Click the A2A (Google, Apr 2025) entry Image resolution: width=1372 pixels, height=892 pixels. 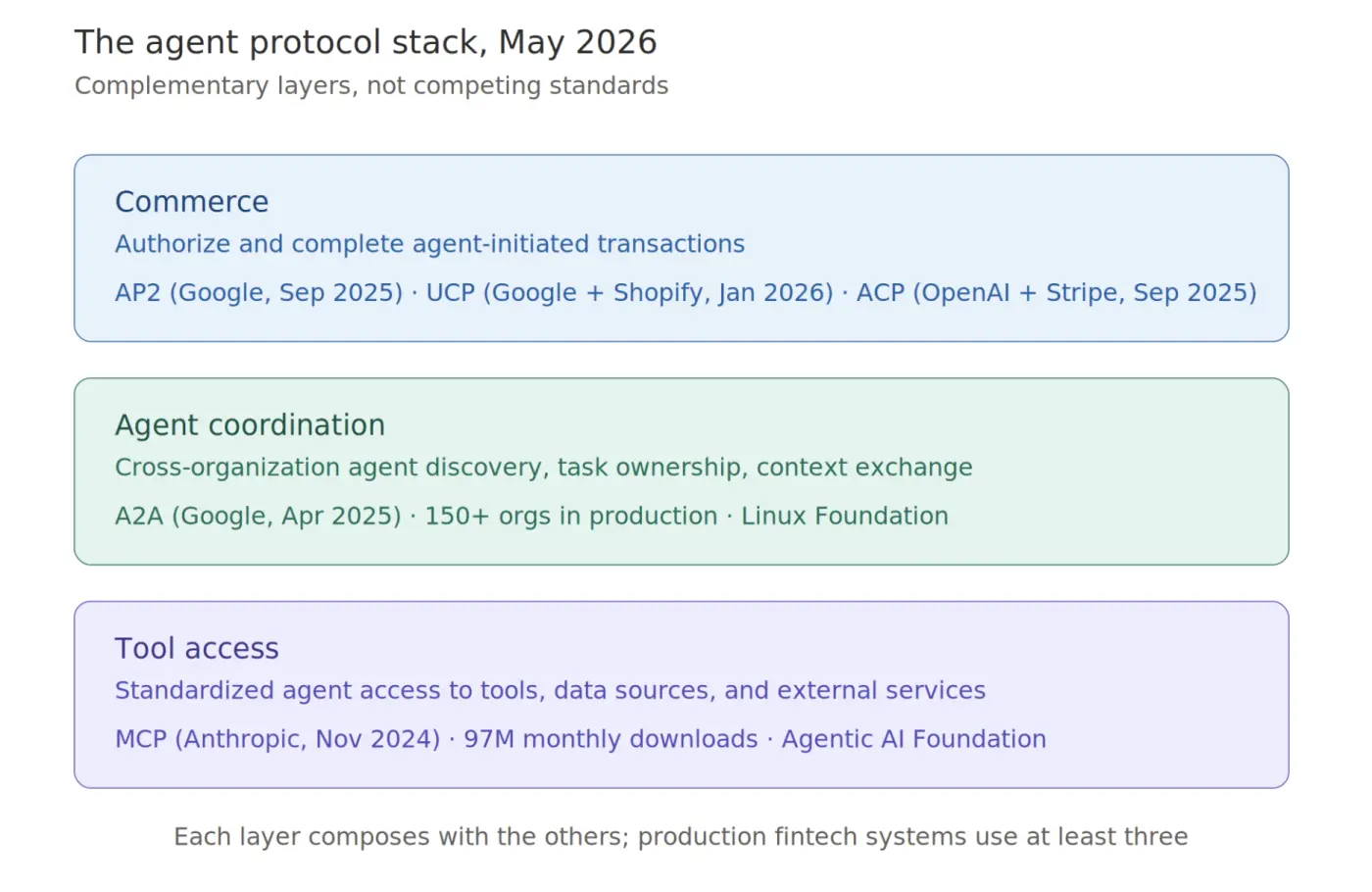click(258, 517)
